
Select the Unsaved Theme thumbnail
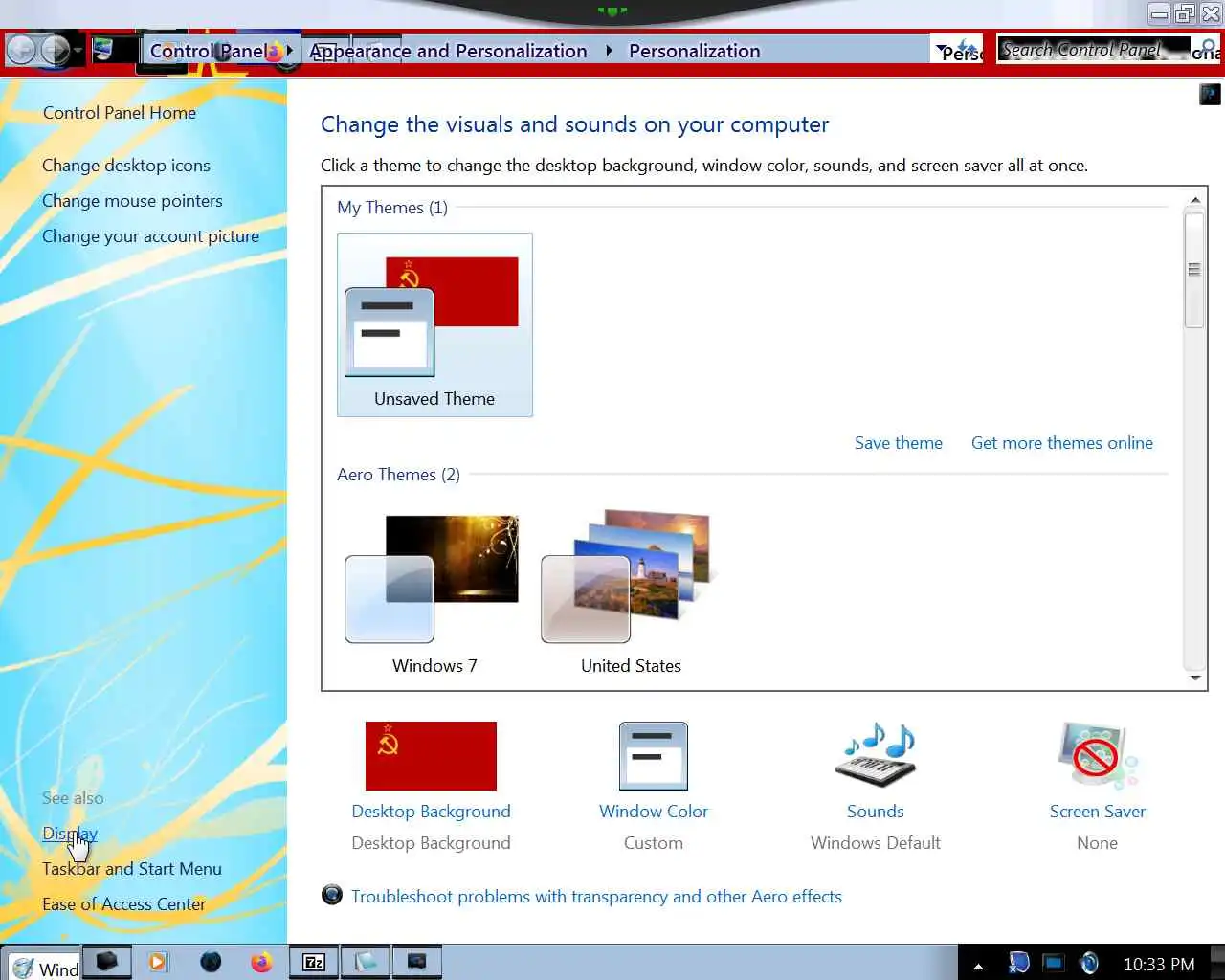pos(434,324)
